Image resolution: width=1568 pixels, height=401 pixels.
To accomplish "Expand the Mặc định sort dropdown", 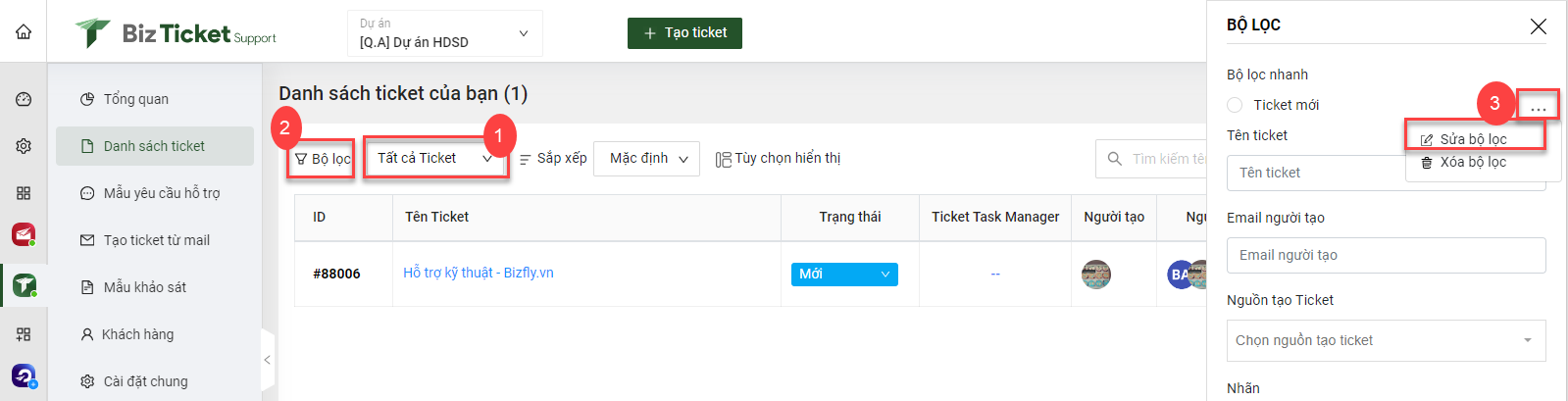I will tap(647, 159).
